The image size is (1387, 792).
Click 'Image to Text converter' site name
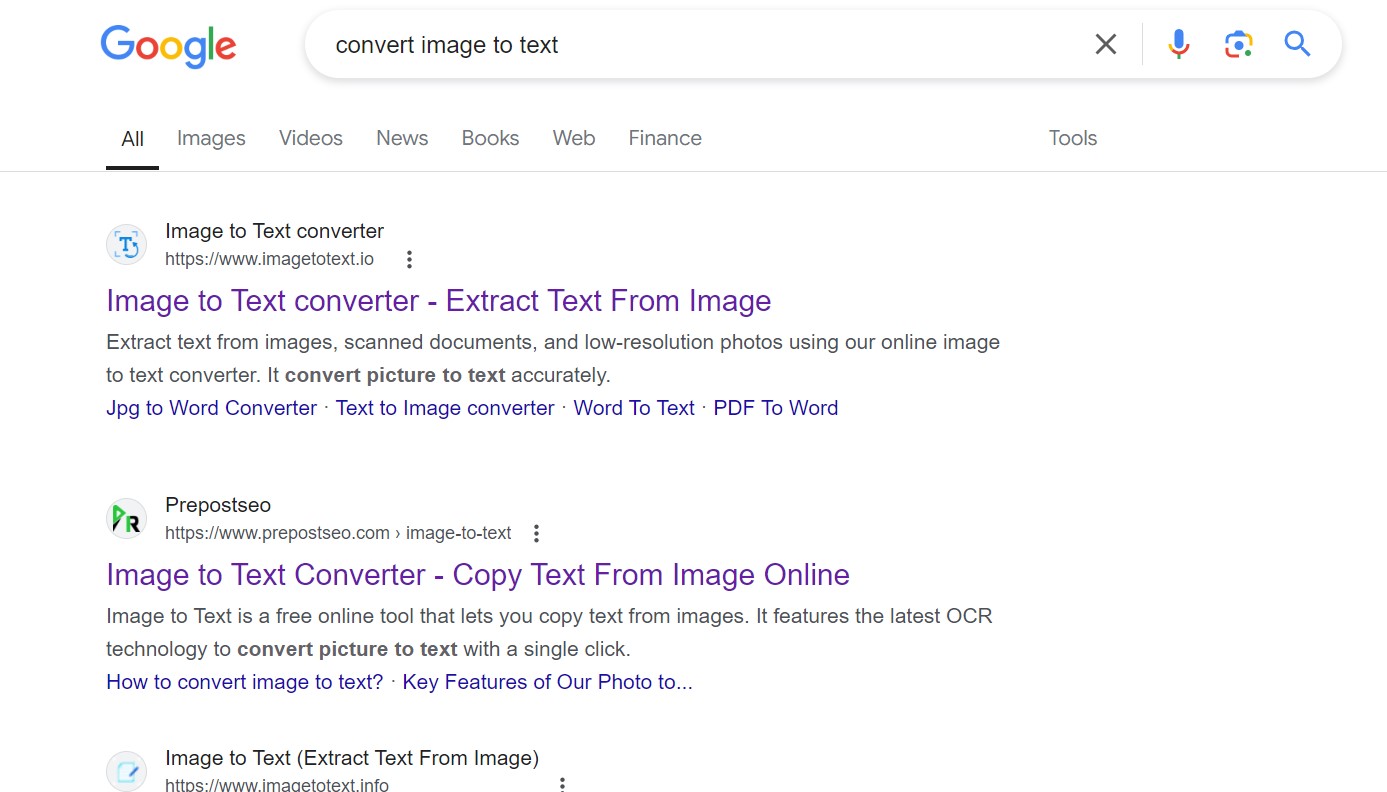point(274,231)
